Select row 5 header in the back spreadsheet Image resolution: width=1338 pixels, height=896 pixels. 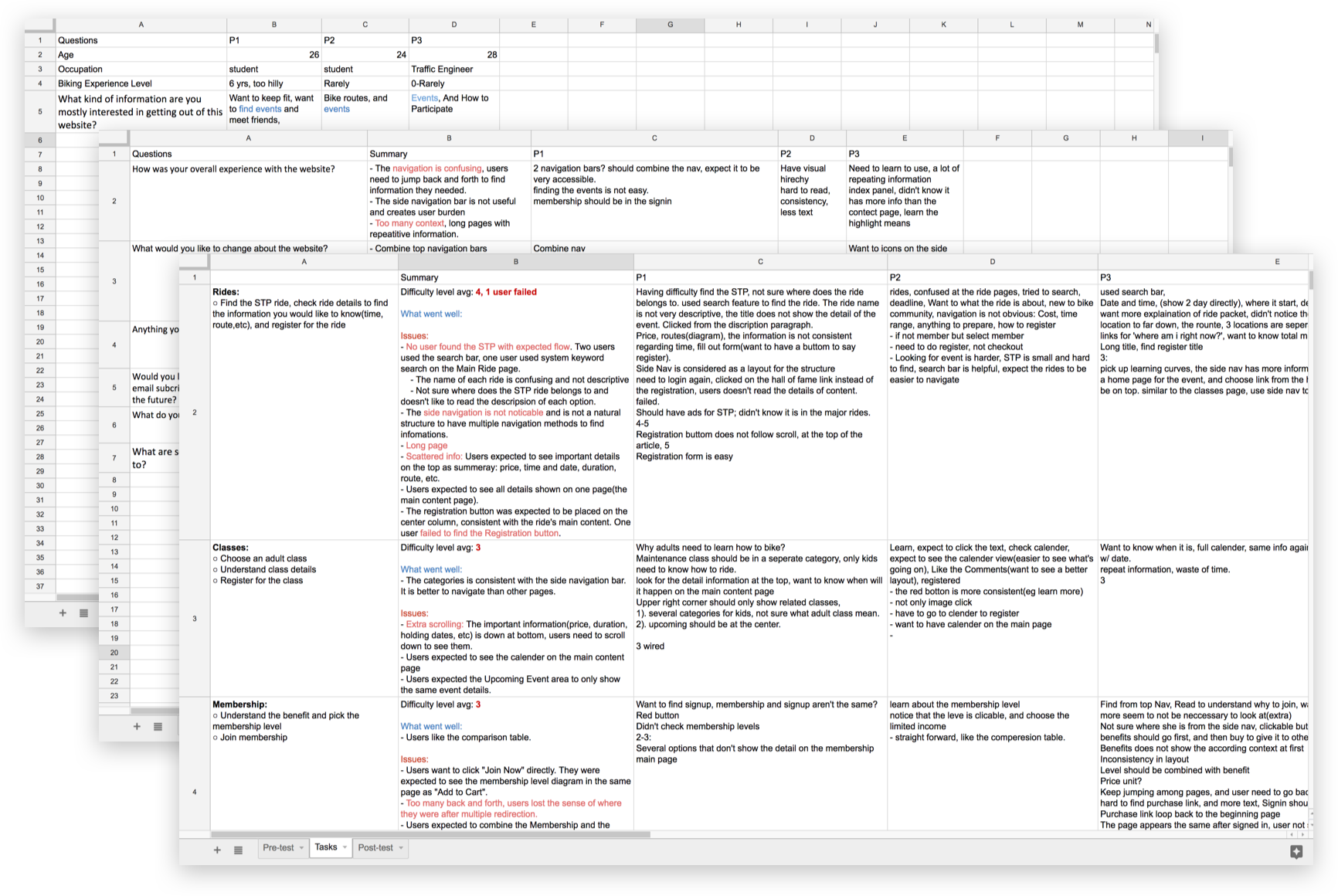coord(40,111)
